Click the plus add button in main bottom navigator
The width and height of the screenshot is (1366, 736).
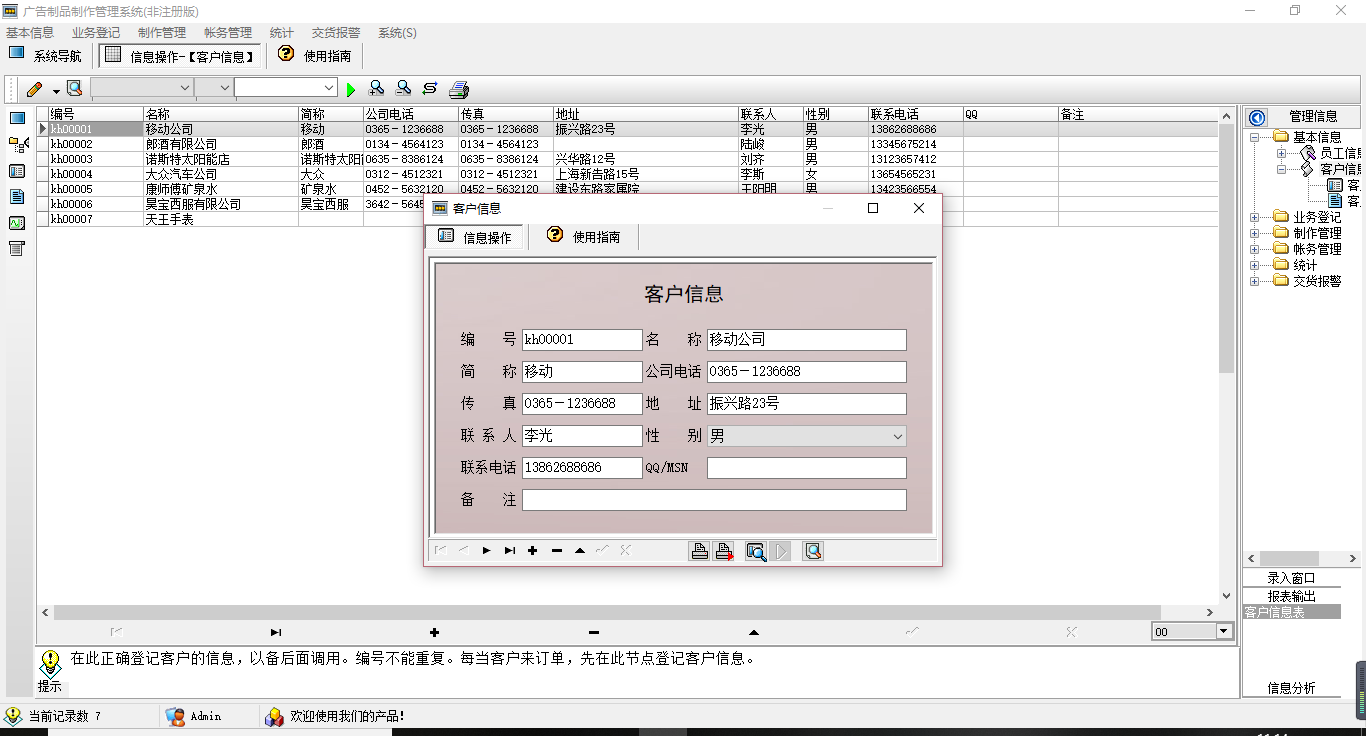(x=434, y=632)
